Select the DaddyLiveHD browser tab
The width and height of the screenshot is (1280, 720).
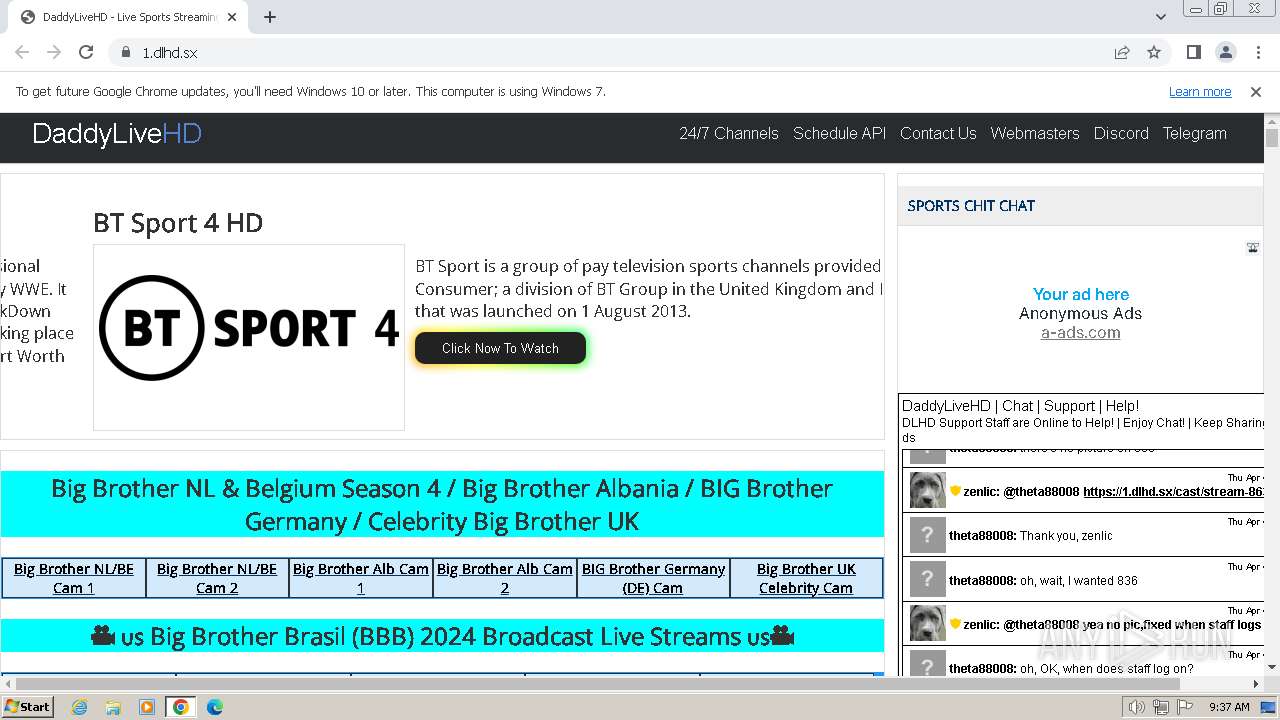tap(127, 17)
